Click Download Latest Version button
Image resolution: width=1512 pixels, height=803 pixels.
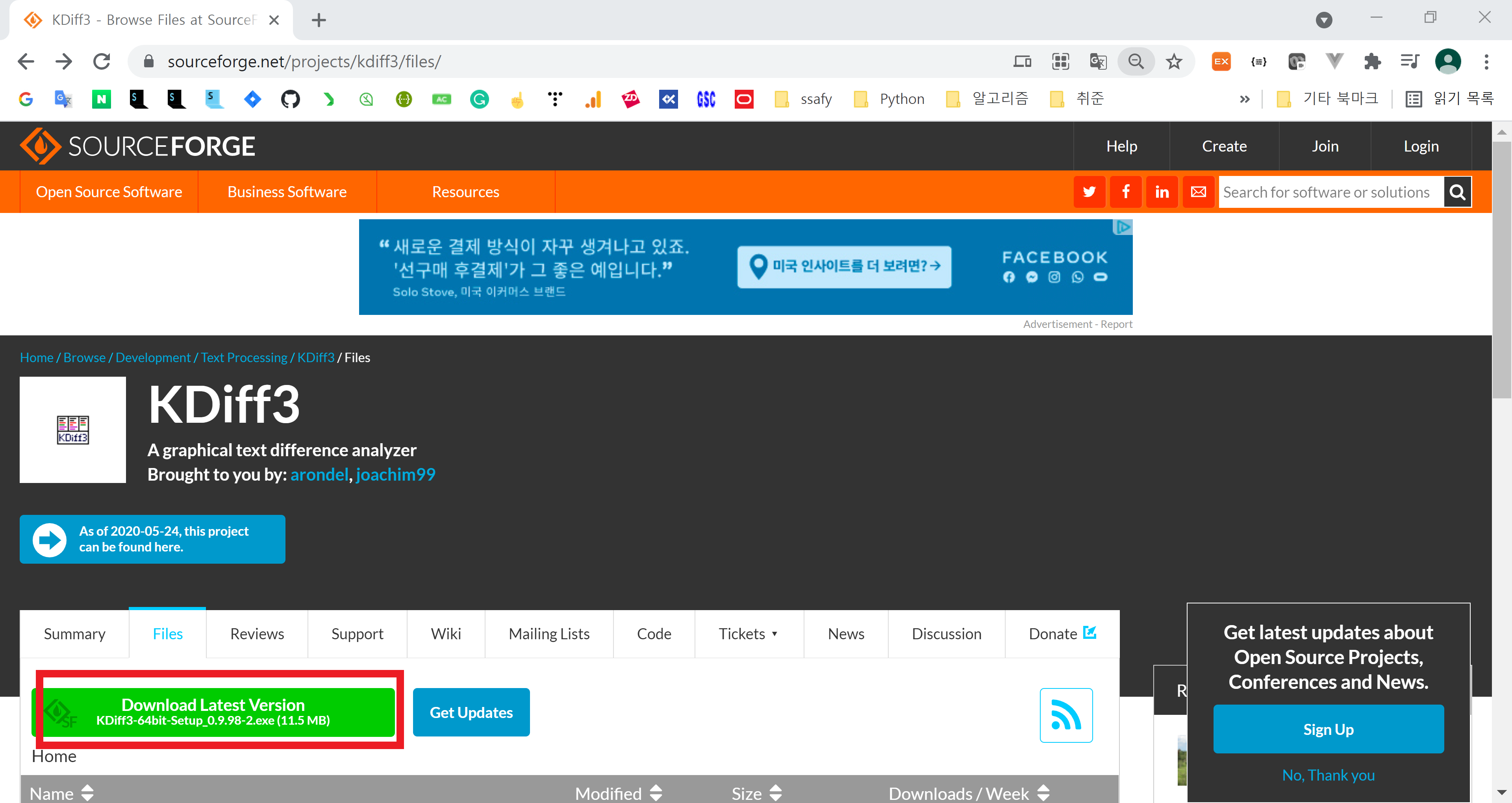click(x=213, y=711)
